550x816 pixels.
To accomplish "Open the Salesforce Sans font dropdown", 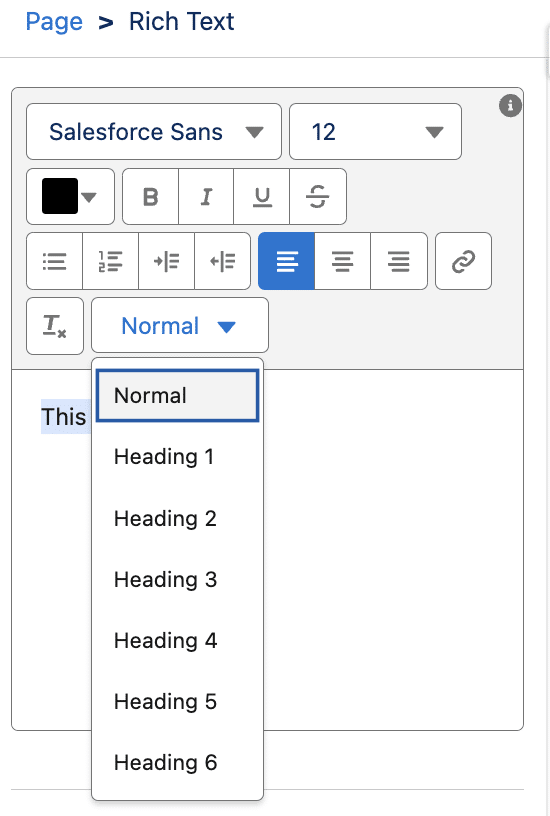I will point(154,132).
